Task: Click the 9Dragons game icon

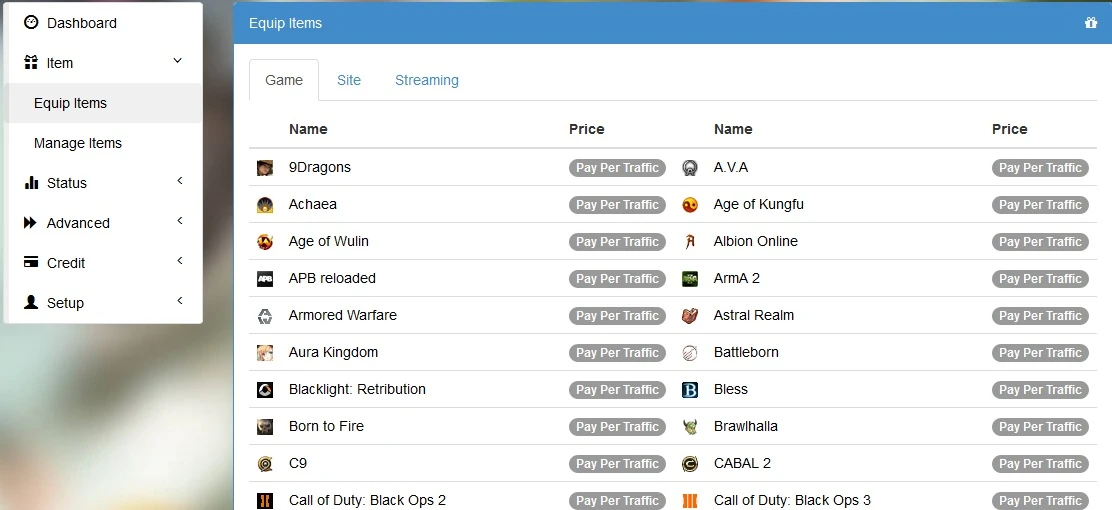Action: pyautogui.click(x=265, y=168)
